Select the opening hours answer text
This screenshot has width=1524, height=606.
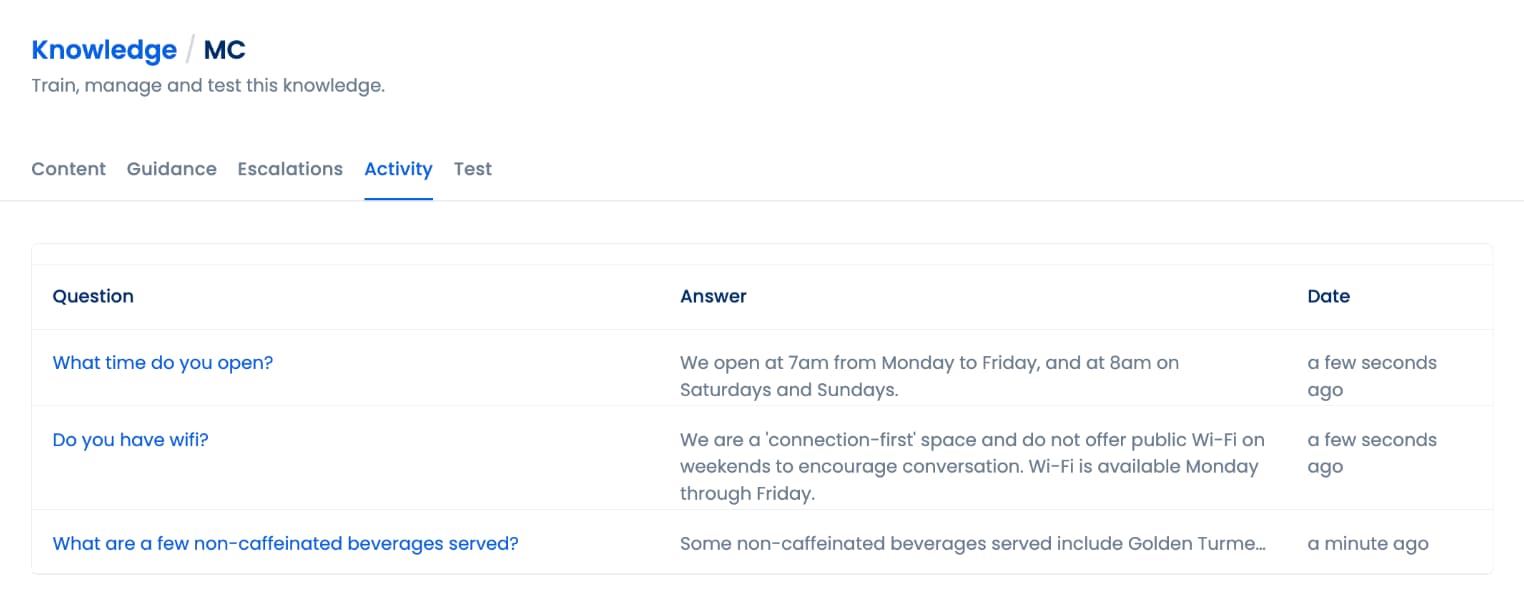(929, 376)
